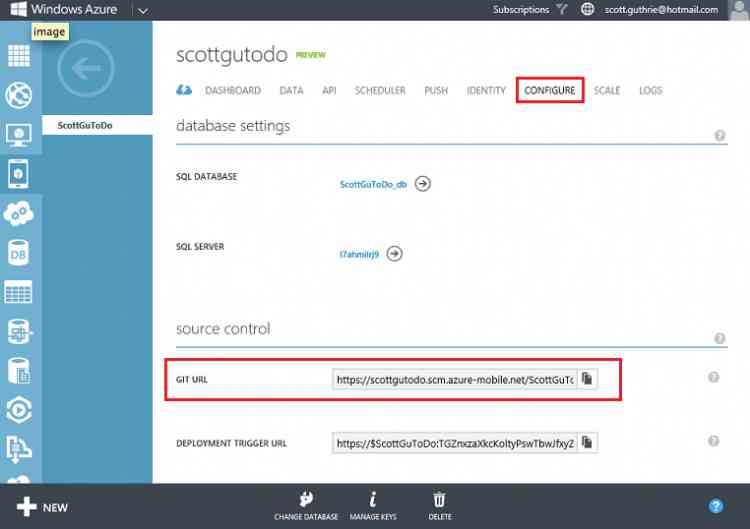Open help for source control section
Viewport: 750px width, 529px height.
click(719, 339)
